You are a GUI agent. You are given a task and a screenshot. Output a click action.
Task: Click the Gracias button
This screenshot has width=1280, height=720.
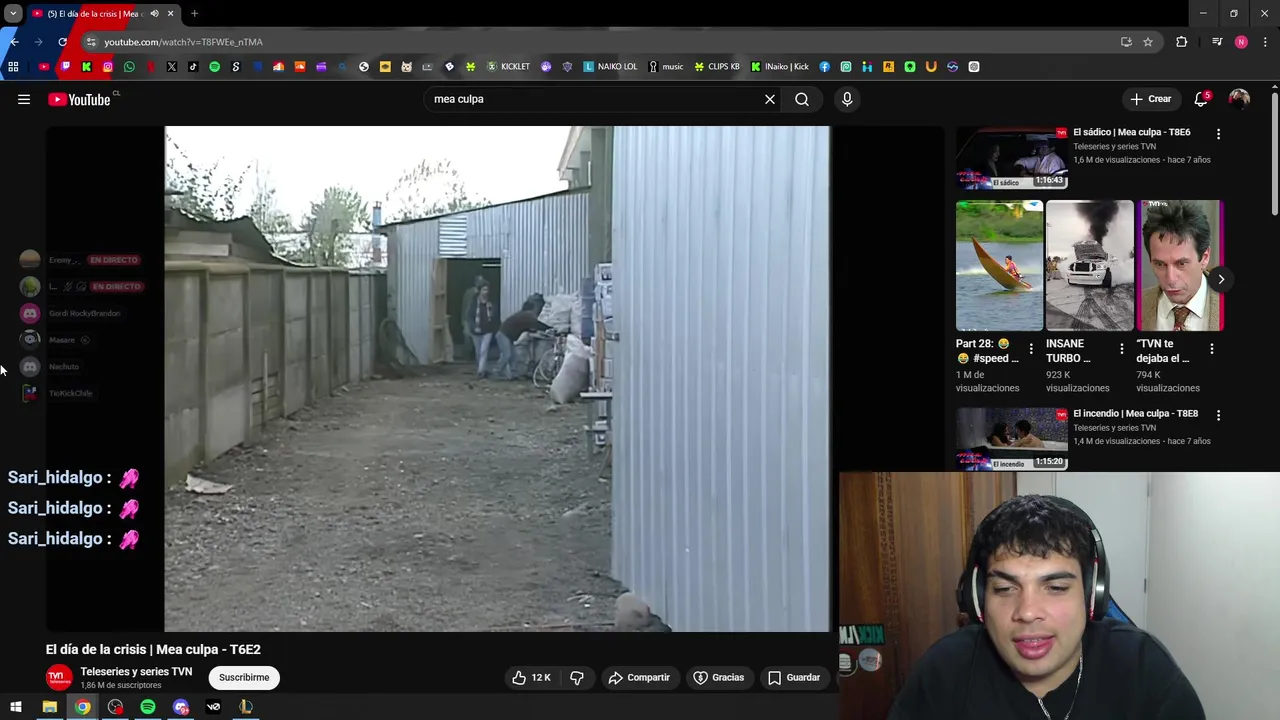719,677
